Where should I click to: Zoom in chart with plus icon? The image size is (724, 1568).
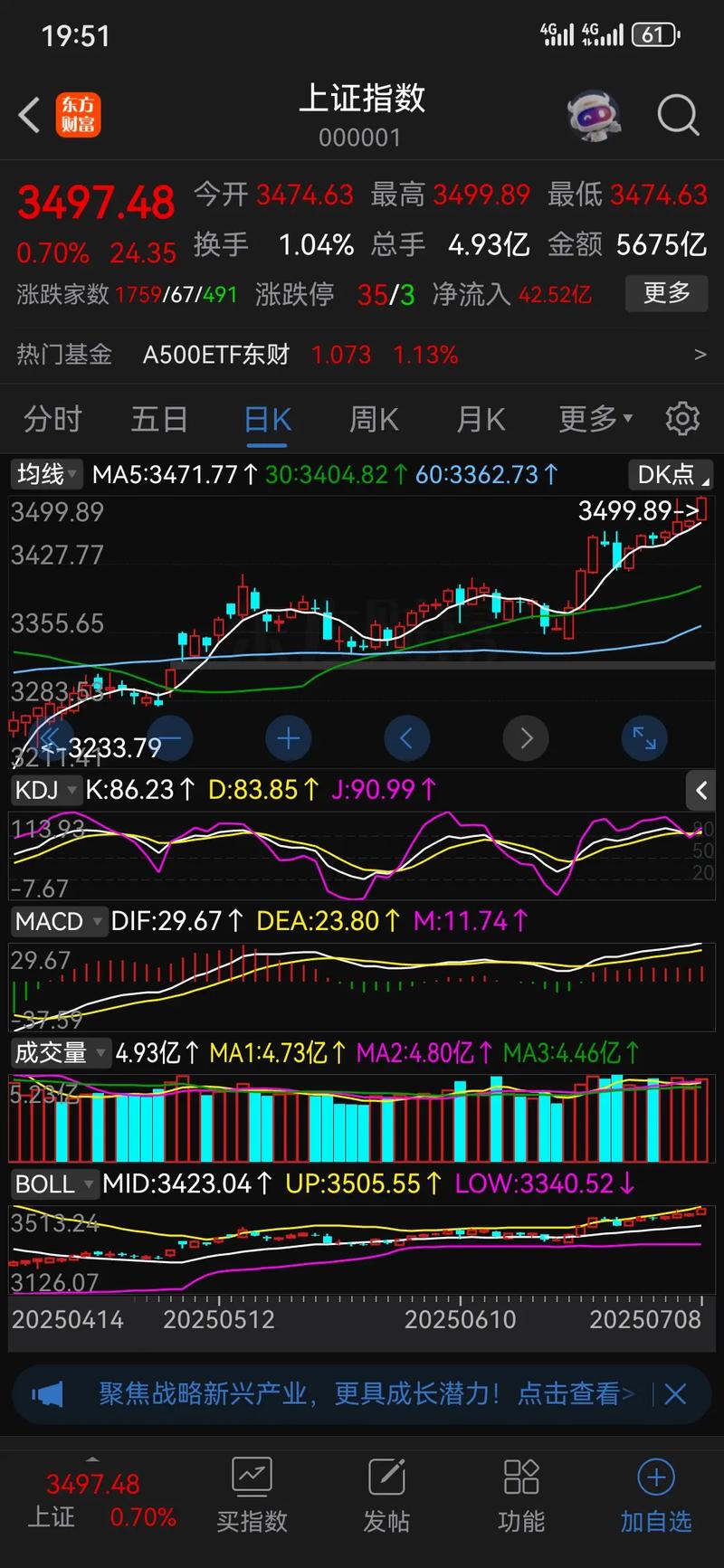(289, 738)
